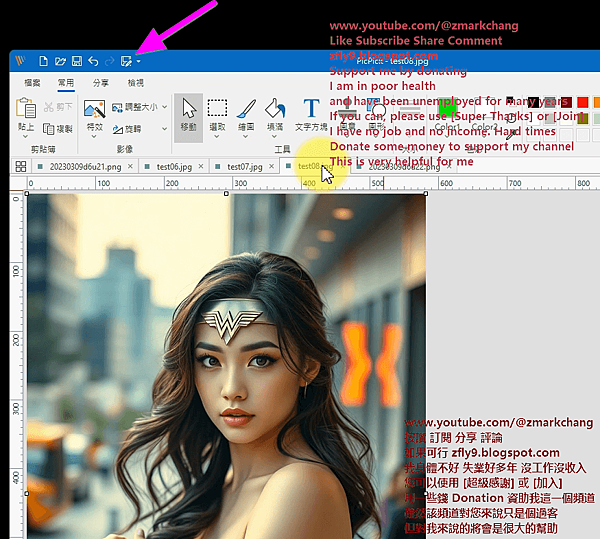The height and width of the screenshot is (539, 600).
Task: Select the eyedropper color picker tool
Action: 511,134
